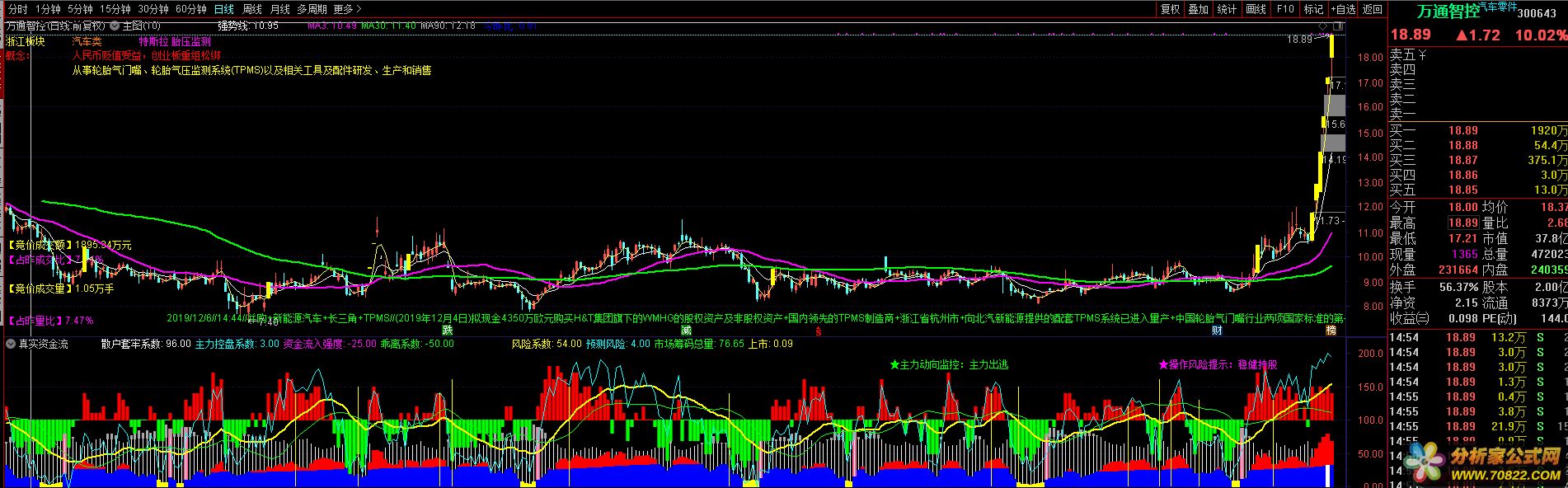Viewport: 1568px width, 488px height.
Task: Select the 买二 bid row
Action: [x=1478, y=145]
